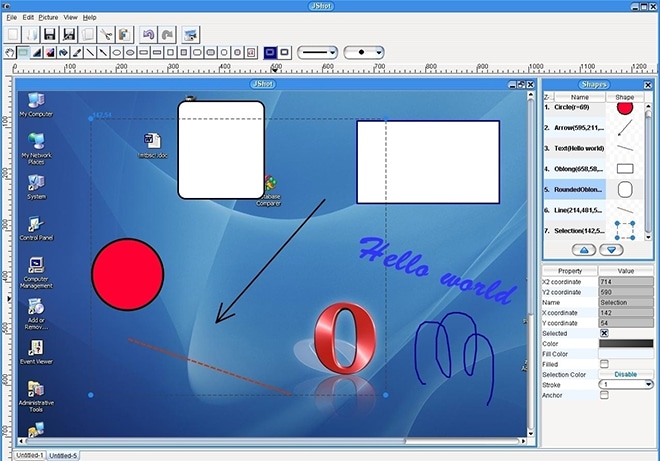Enable the Filled checkbox
Viewport: 660px width, 461px height.
[604, 363]
